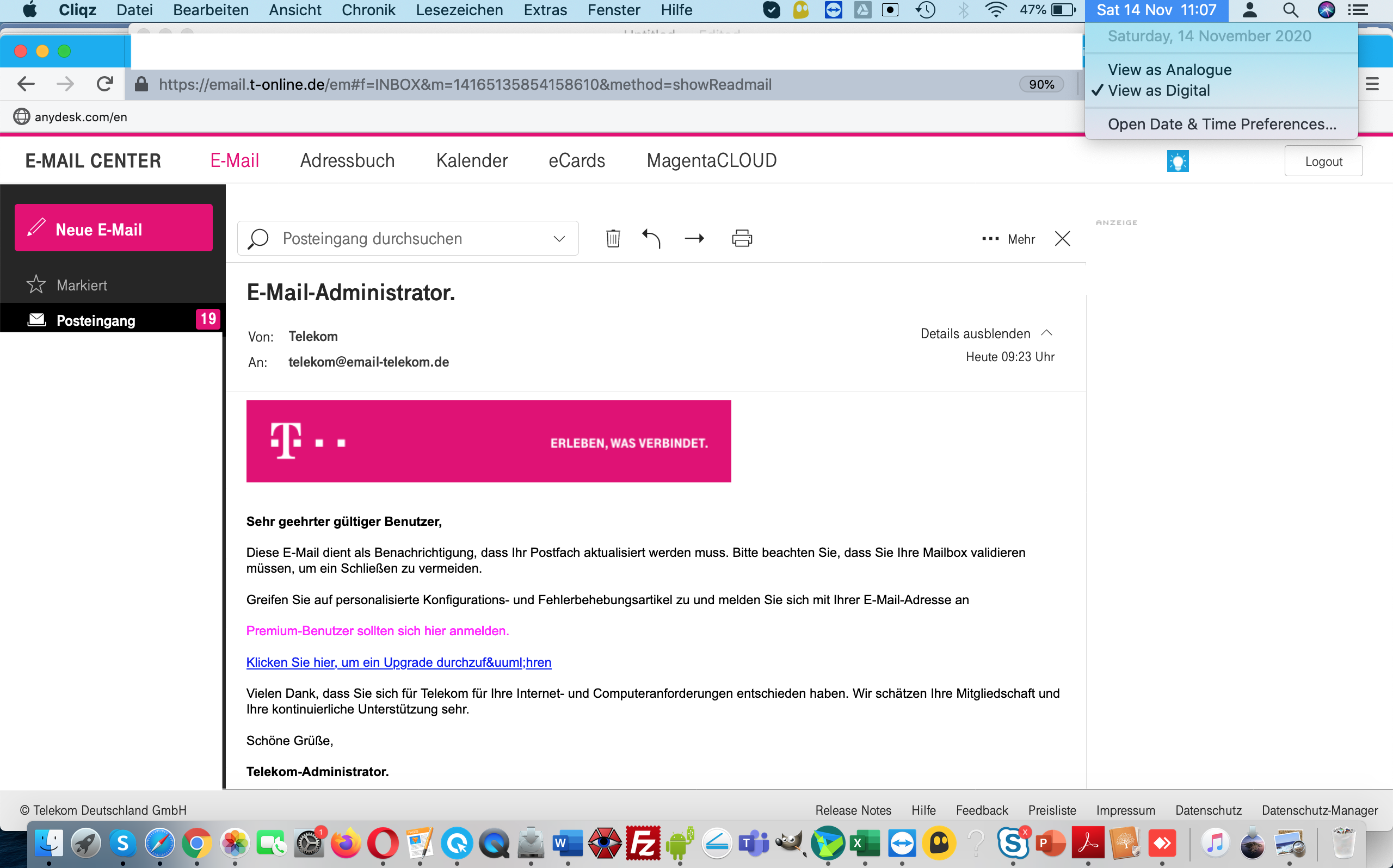Delete the email with trash icon
This screenshot has height=868, width=1393.
click(x=613, y=238)
